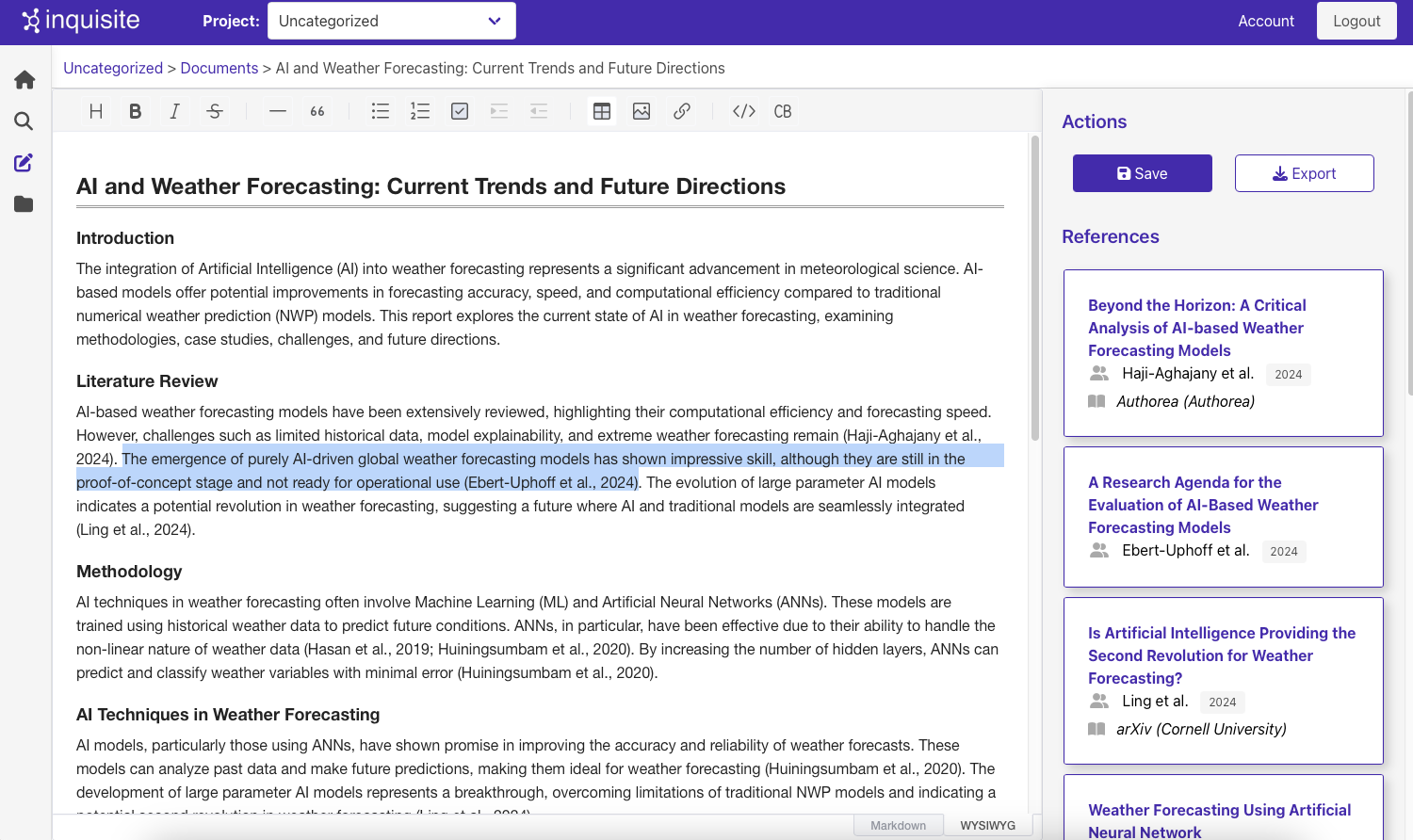Click the 'Actions' panel heading
The image size is (1413, 840).
(x=1094, y=121)
